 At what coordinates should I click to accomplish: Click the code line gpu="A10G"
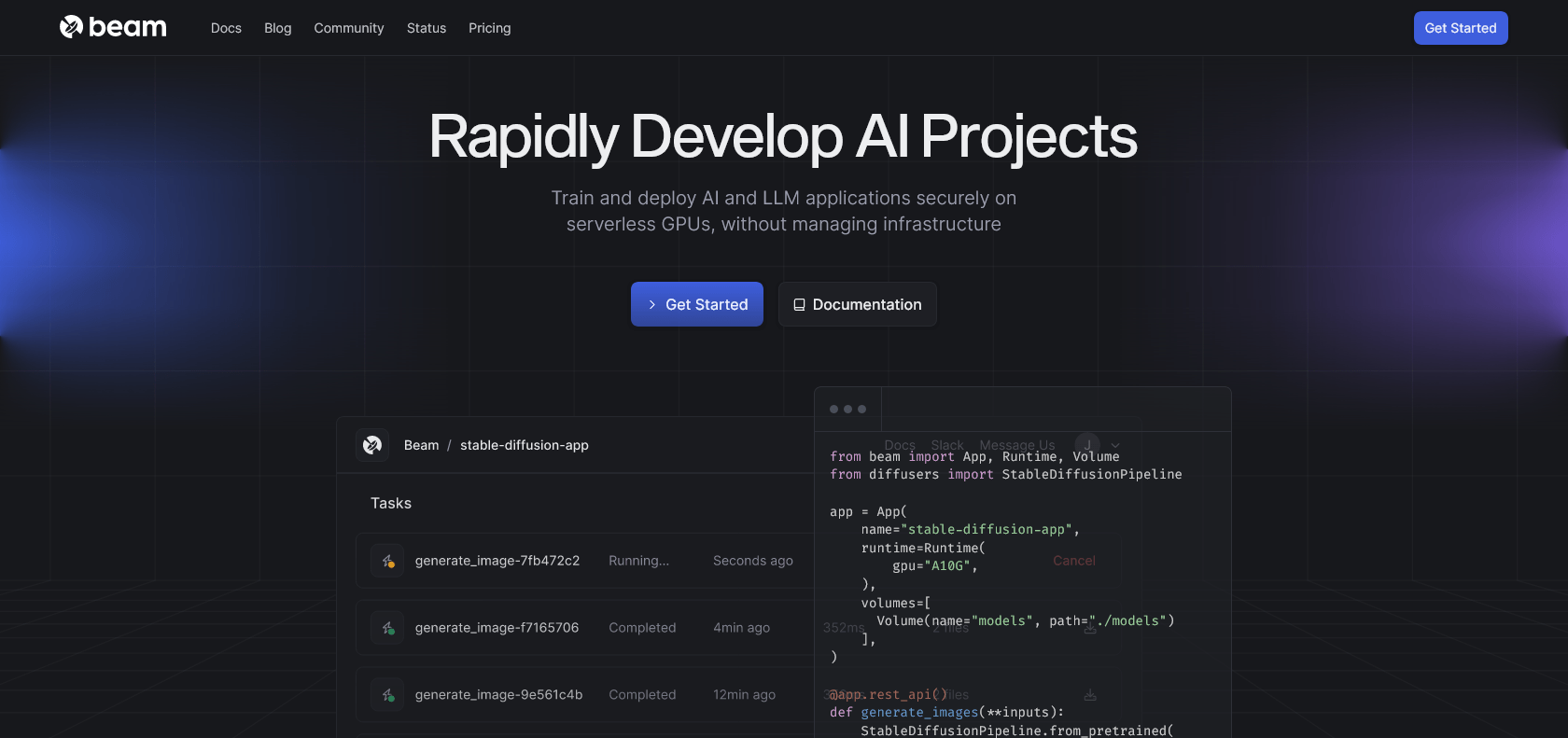(x=935, y=566)
